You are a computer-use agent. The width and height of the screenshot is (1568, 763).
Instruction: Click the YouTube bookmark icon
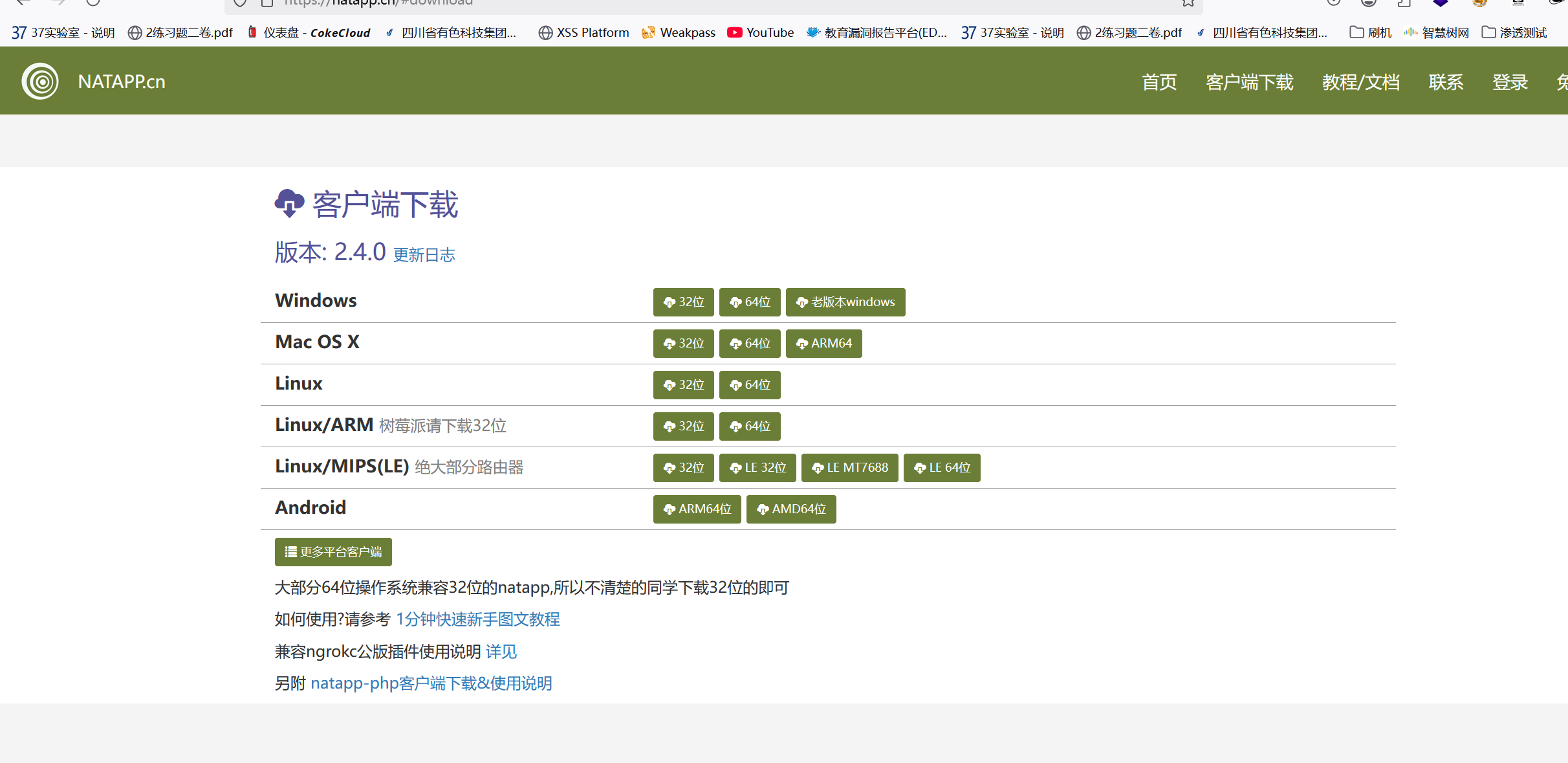pos(734,32)
